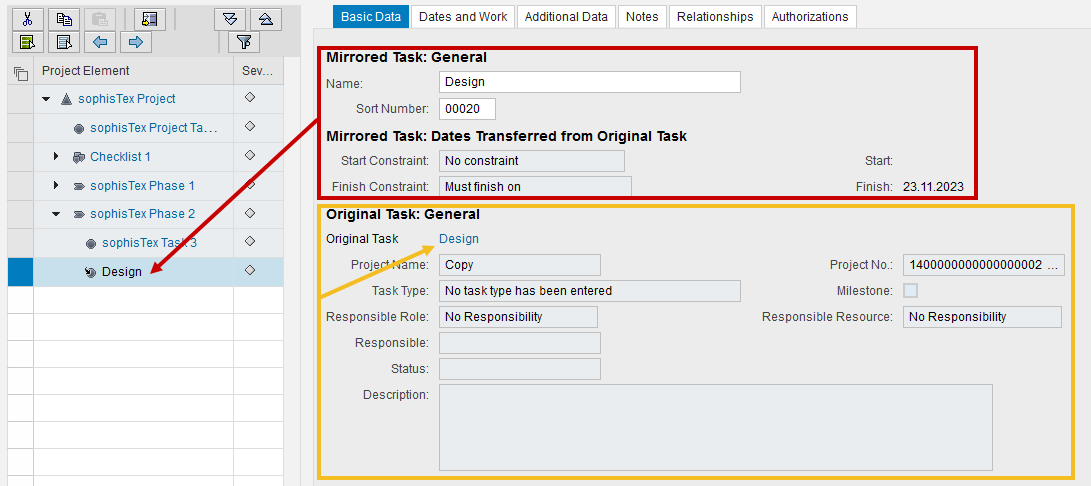Select sophisTex Task 3 in tree

coord(149,243)
